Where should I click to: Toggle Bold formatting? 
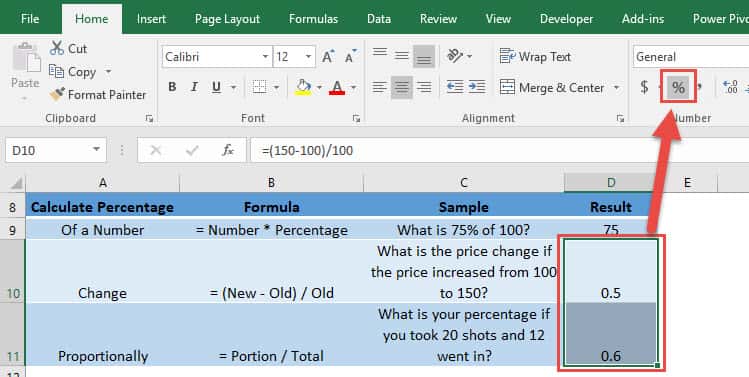point(172,87)
